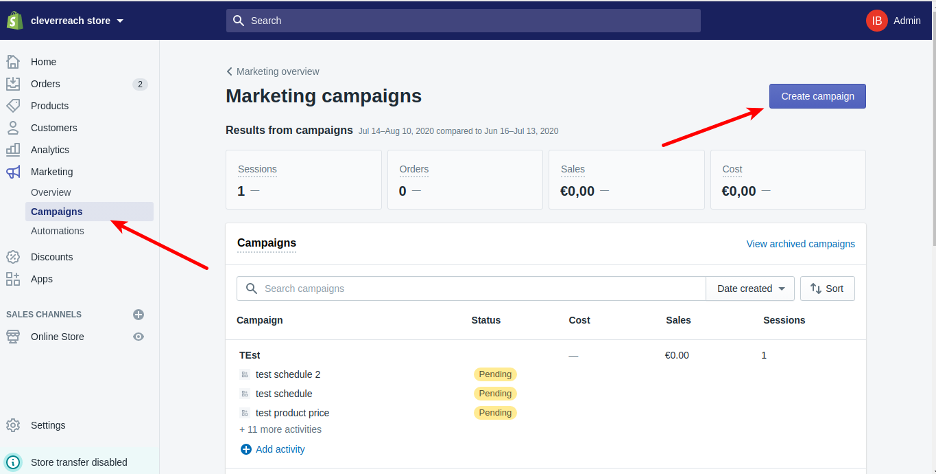
Task: Click the Home icon in sidebar
Action: (x=13, y=62)
